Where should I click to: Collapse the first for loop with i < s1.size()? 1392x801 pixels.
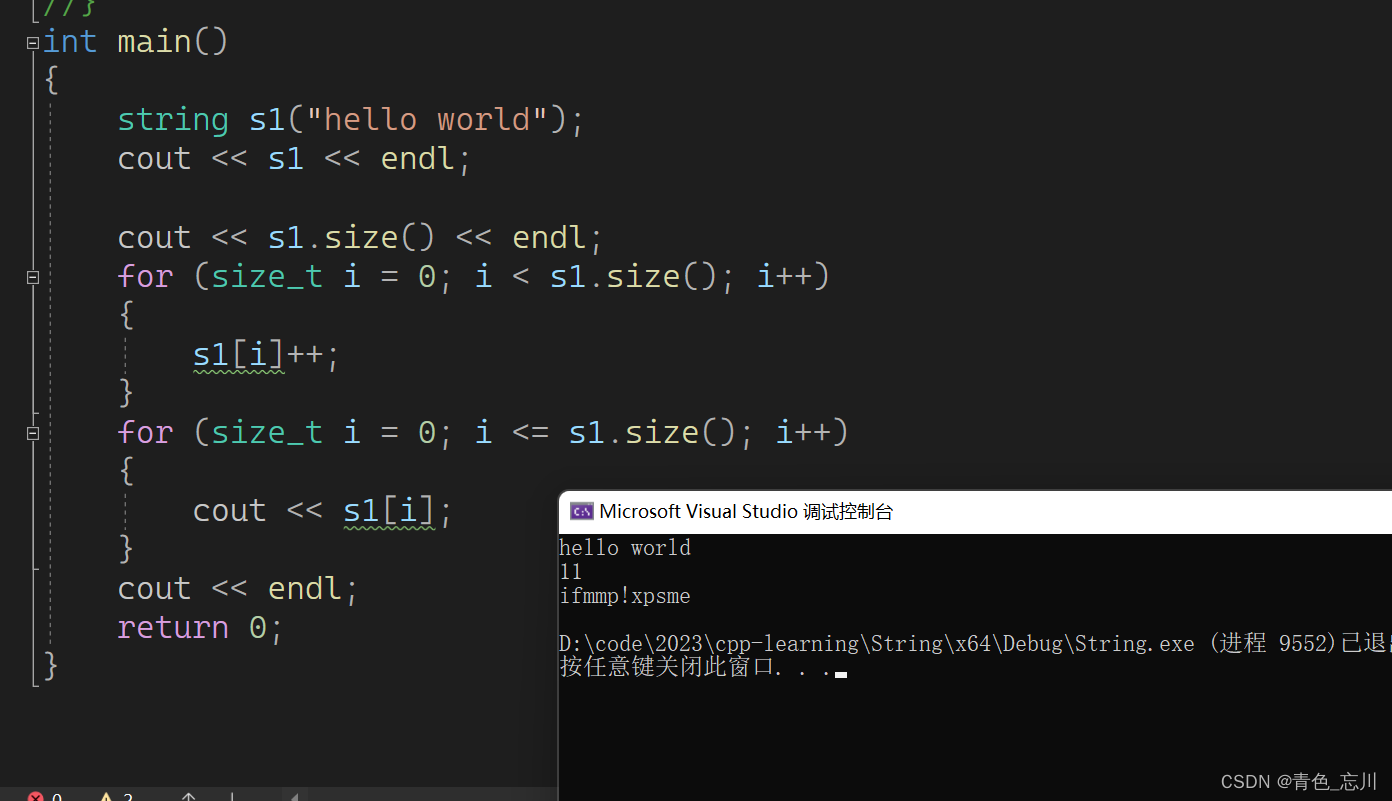pos(33,277)
